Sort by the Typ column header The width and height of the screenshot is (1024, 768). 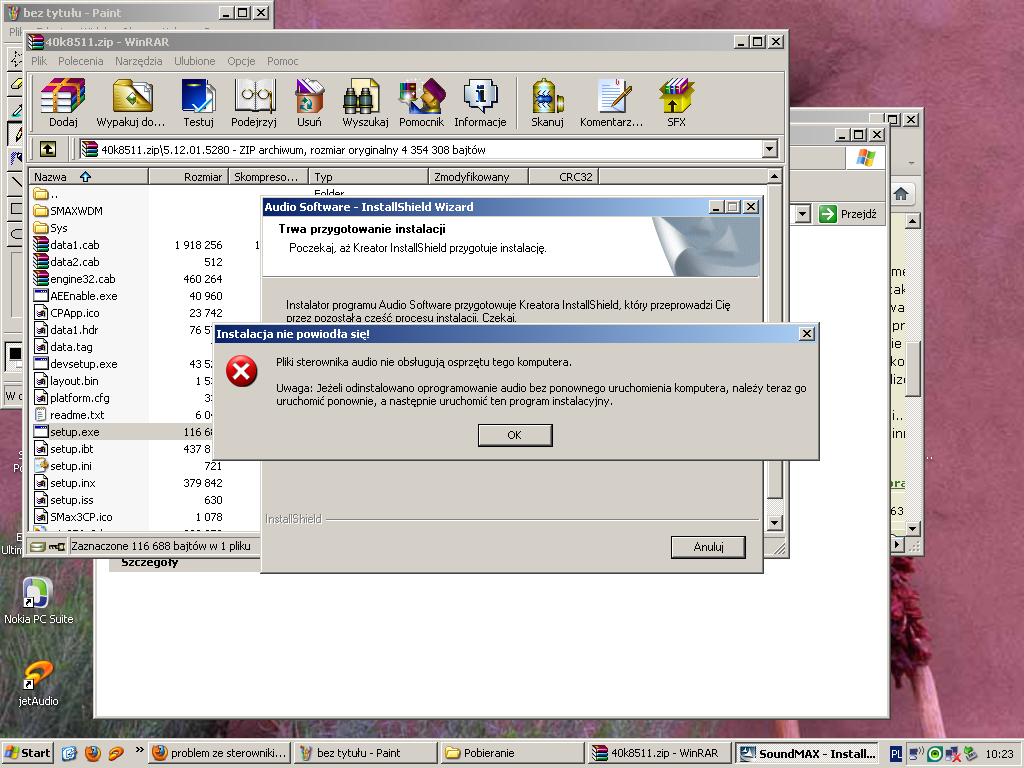pyautogui.click(x=368, y=176)
